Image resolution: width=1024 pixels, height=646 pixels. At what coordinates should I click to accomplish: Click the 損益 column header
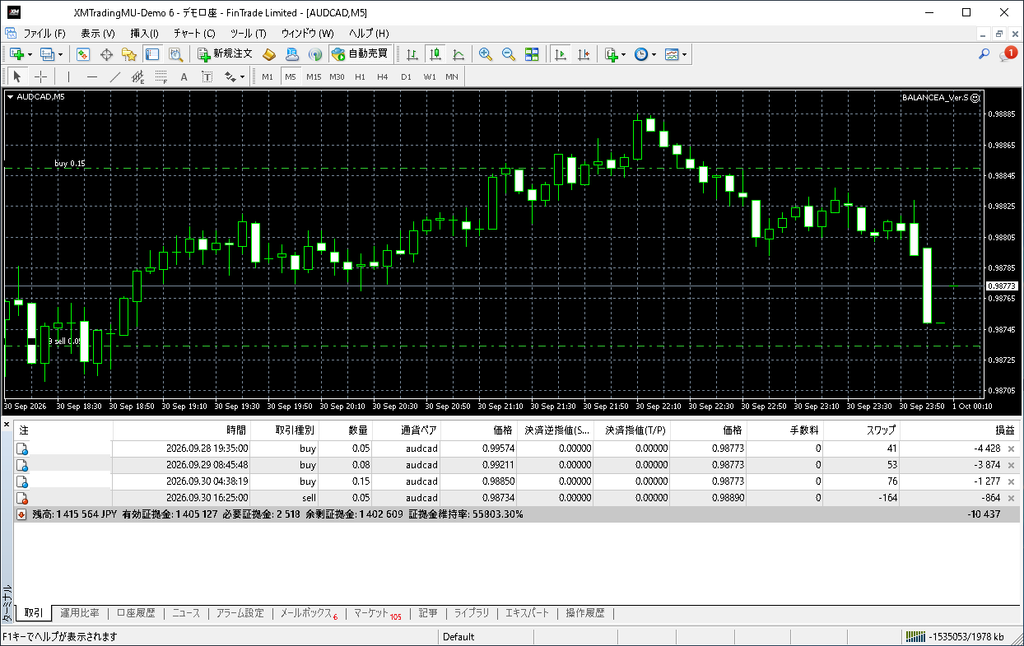[1004, 430]
